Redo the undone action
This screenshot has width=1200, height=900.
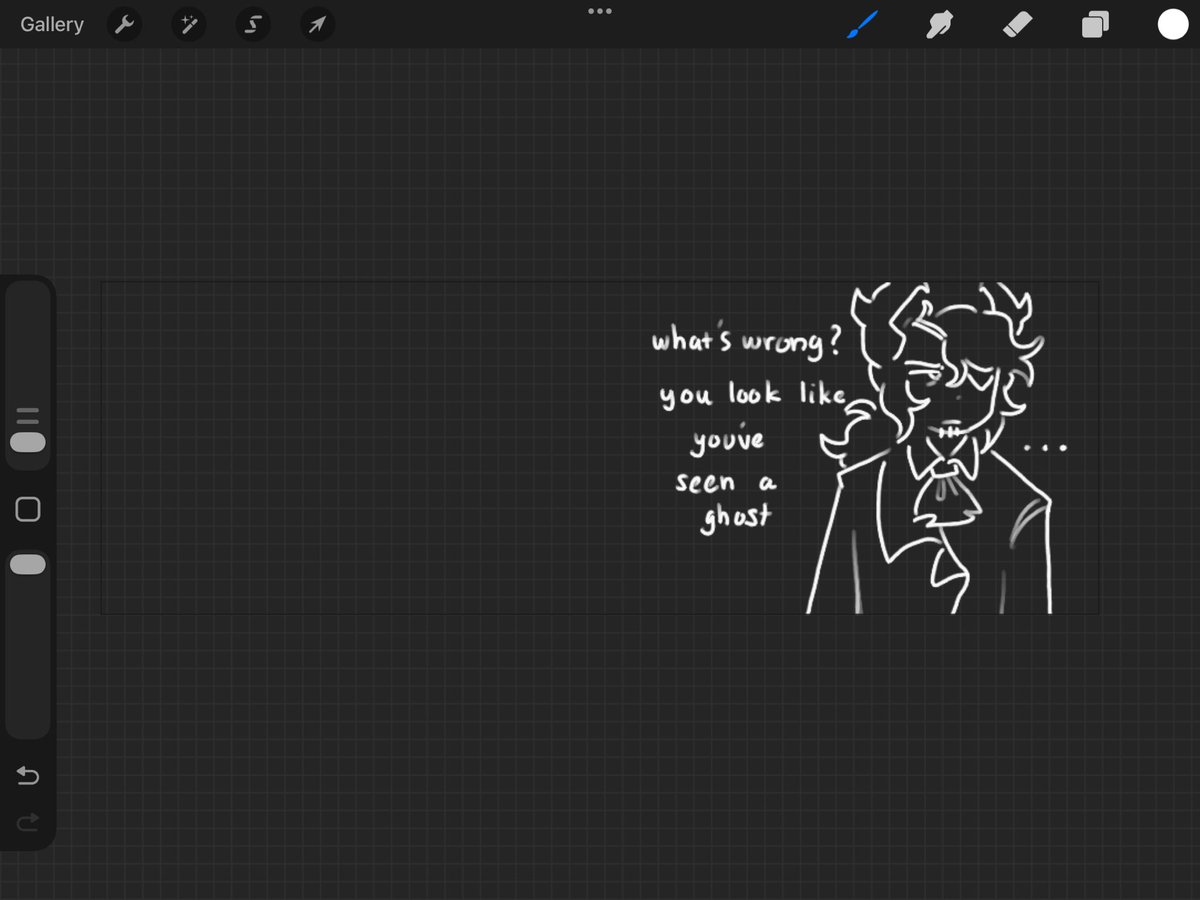point(28,822)
